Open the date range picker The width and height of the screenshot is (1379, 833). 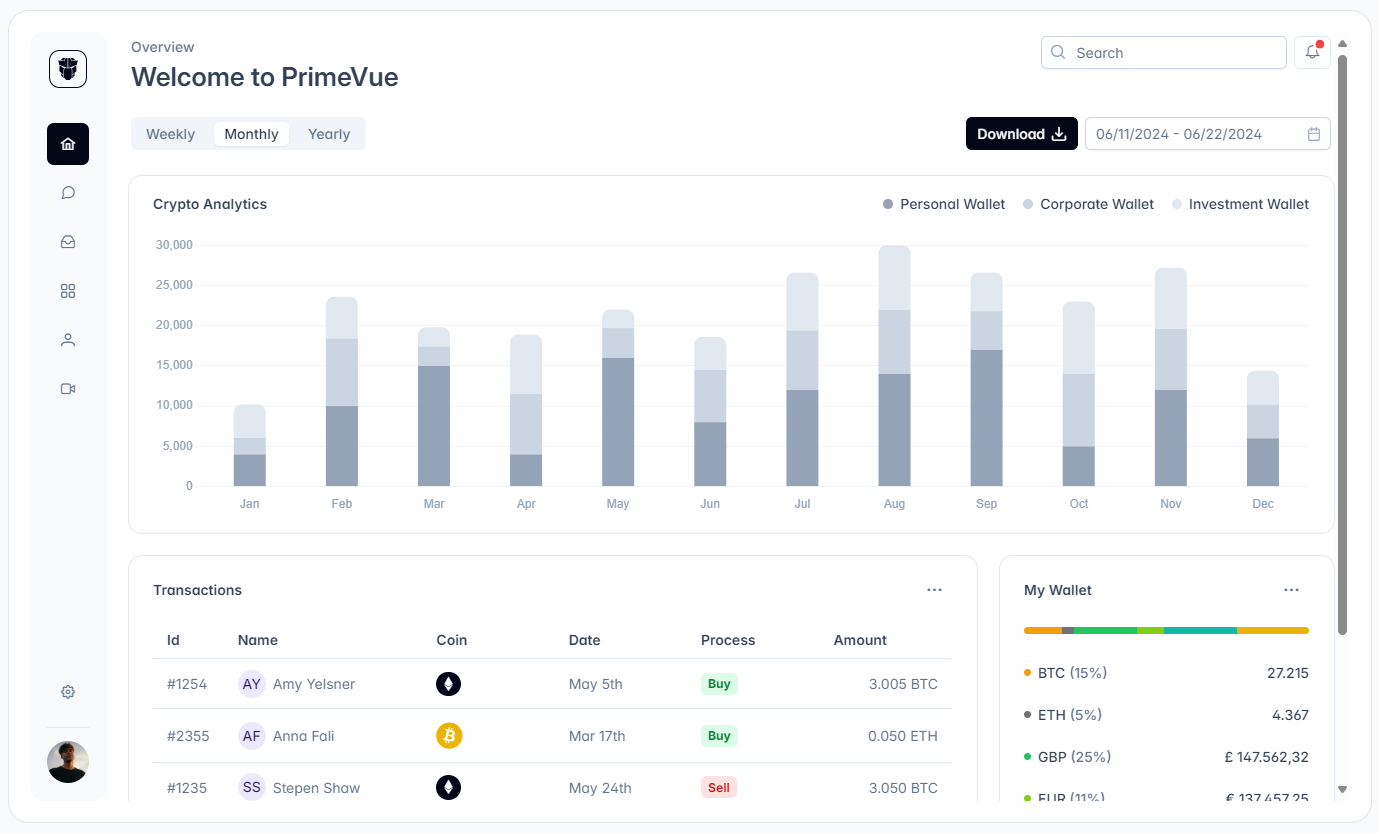pos(1207,134)
